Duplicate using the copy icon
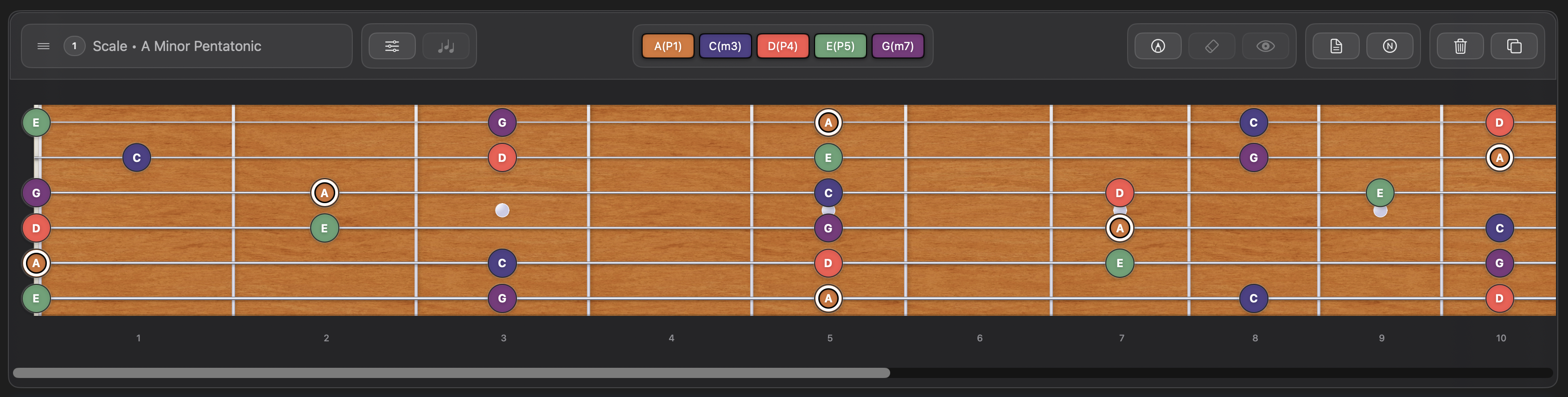The width and height of the screenshot is (1568, 397). (1514, 46)
